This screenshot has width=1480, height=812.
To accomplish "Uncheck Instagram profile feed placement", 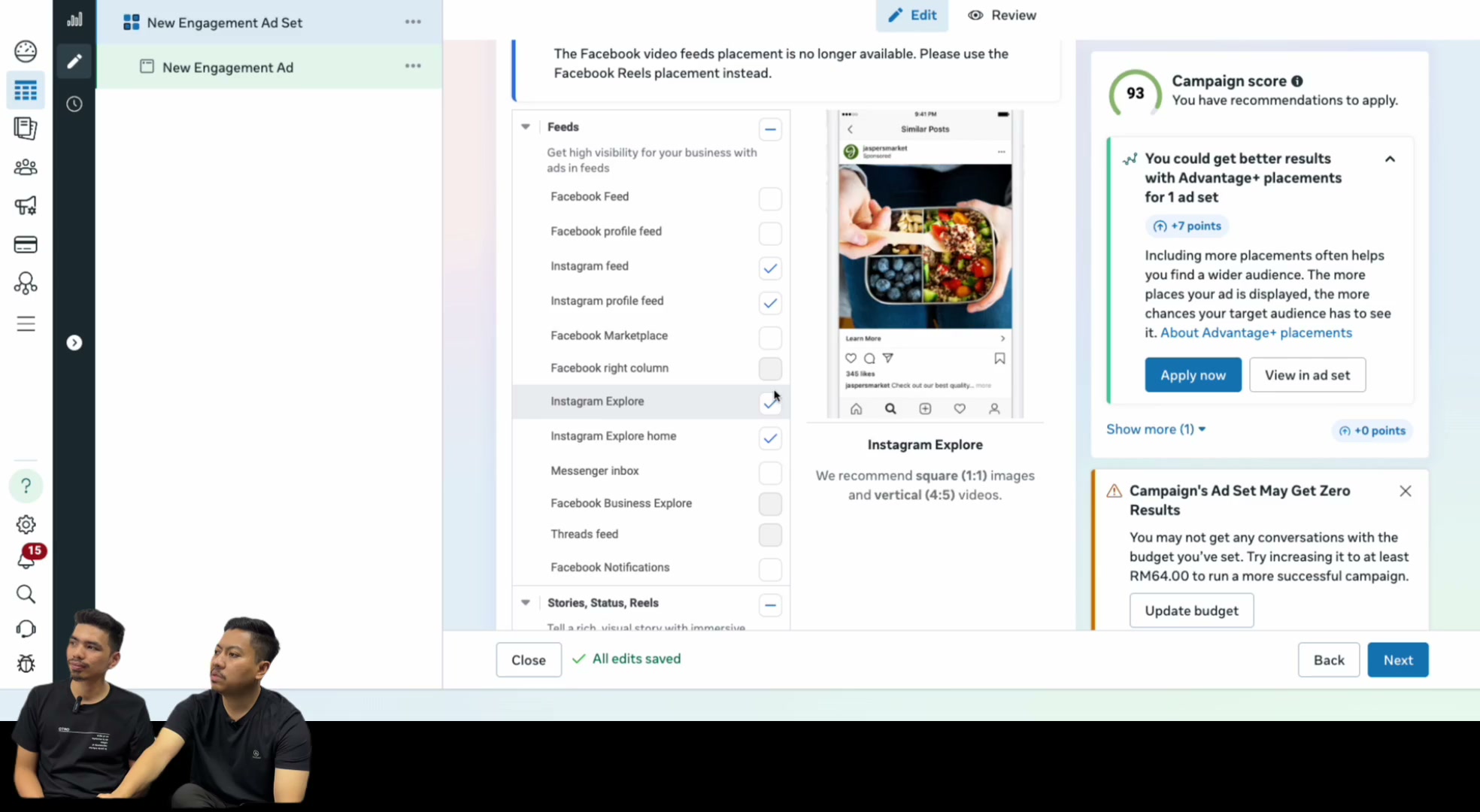I will [770, 302].
